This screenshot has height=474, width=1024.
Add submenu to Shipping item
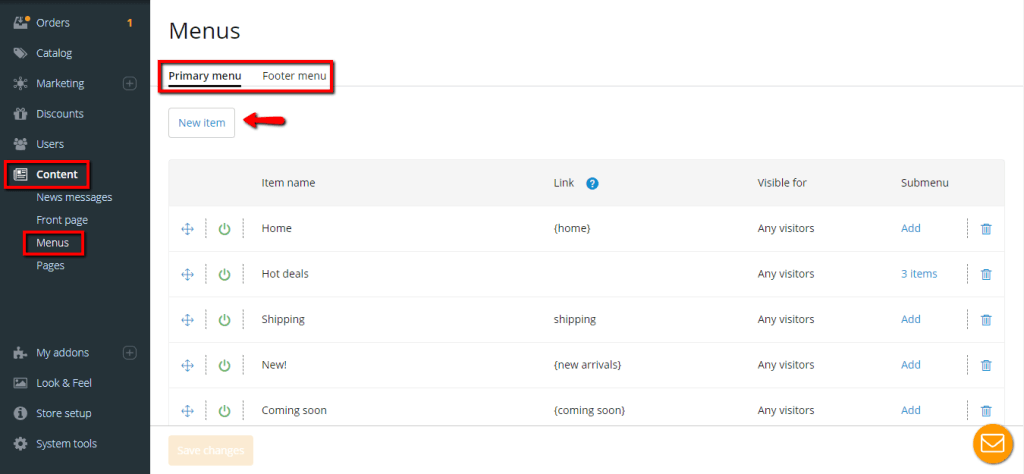(910, 319)
